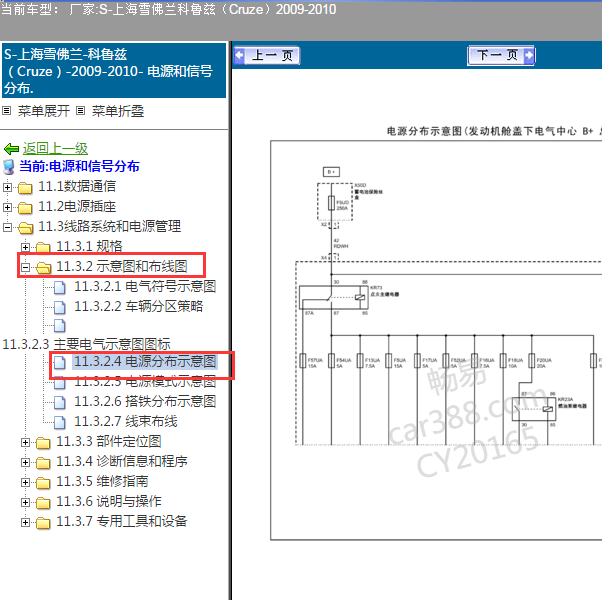Click folder icon of 11.2电源插座

25,208
